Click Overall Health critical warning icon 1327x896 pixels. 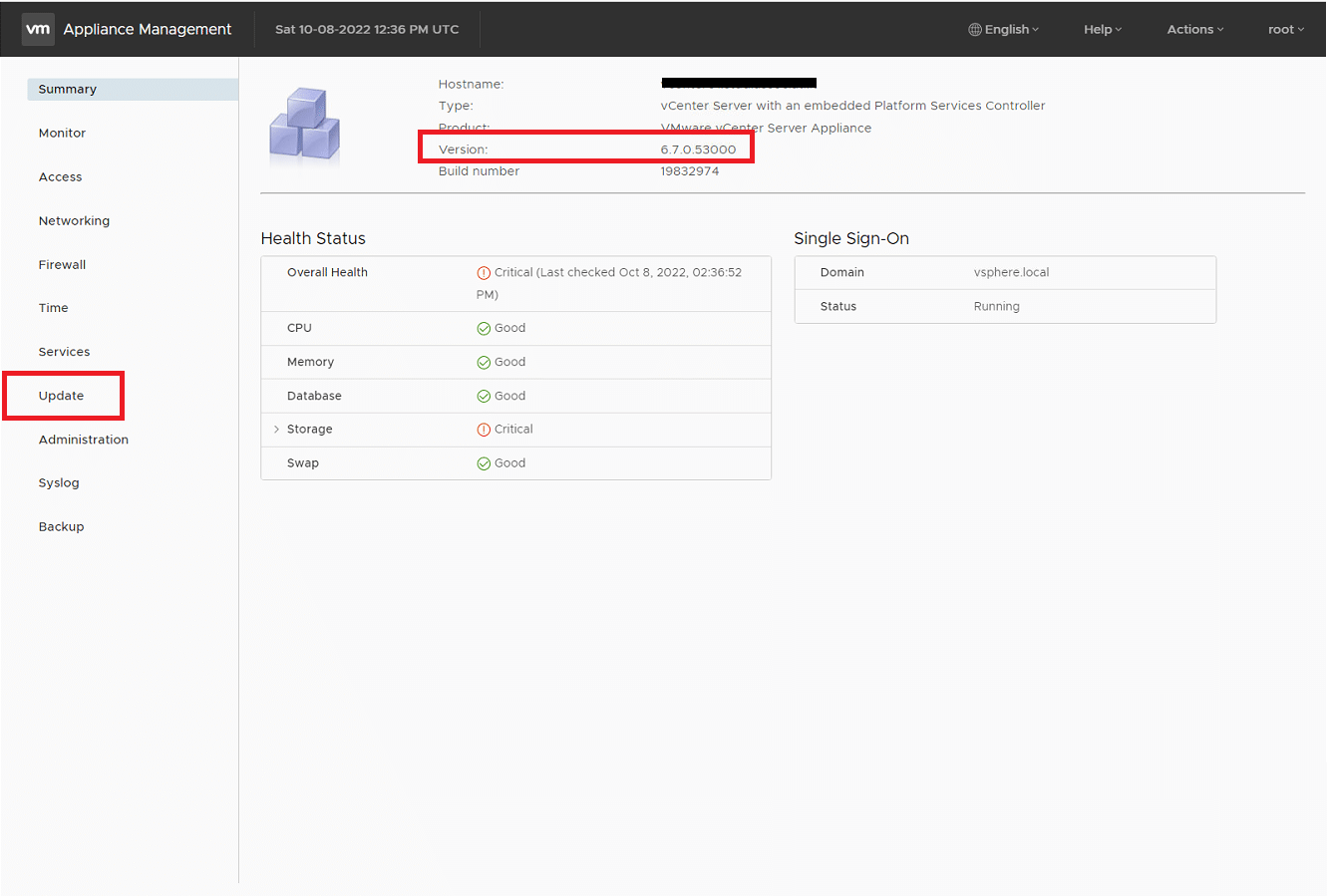point(484,273)
